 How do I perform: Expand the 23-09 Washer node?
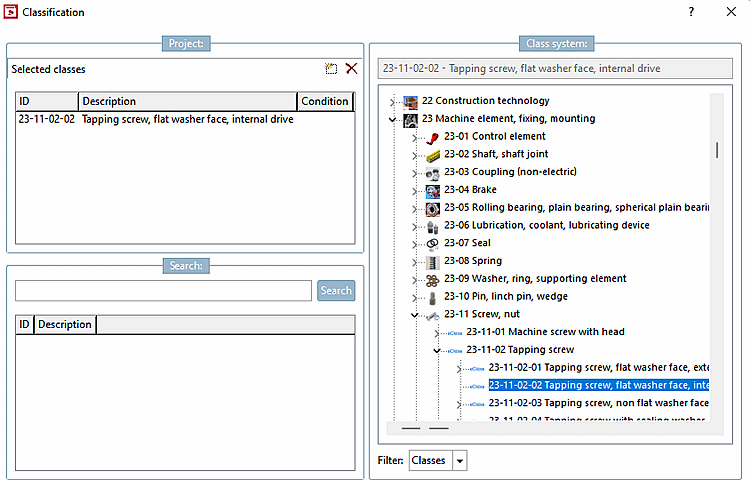tap(415, 280)
